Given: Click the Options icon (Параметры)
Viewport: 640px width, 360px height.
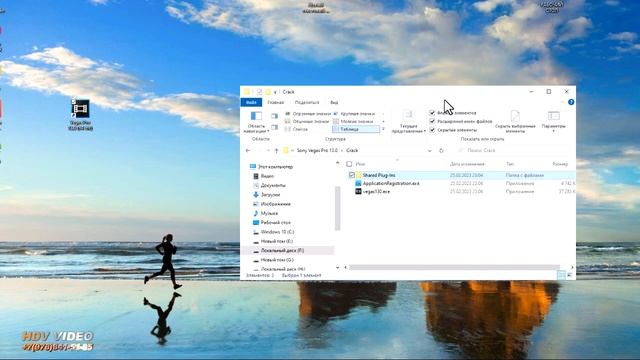Looking at the screenshot, I should pyautogui.click(x=553, y=116).
